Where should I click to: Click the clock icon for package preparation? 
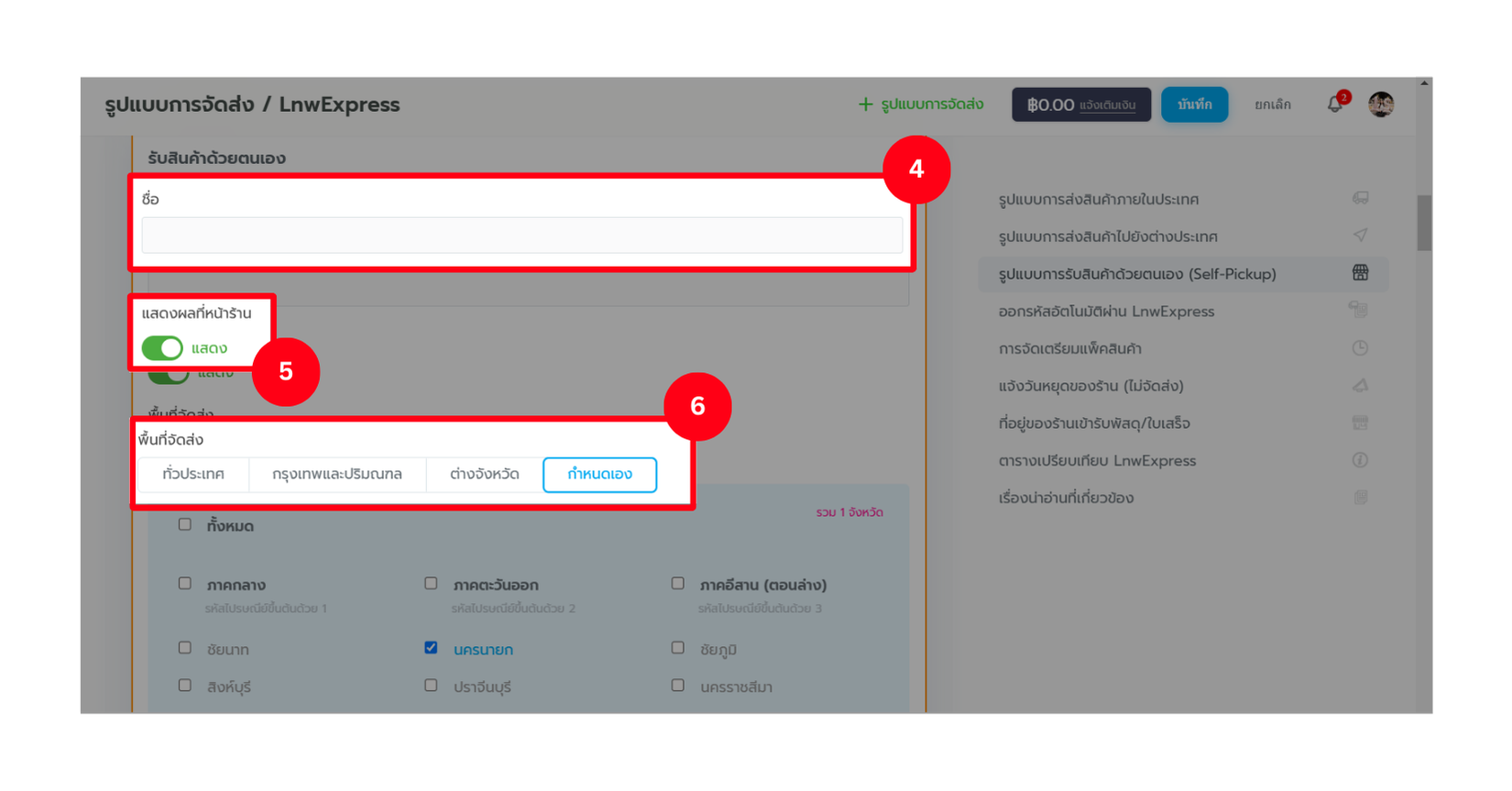tap(1361, 348)
